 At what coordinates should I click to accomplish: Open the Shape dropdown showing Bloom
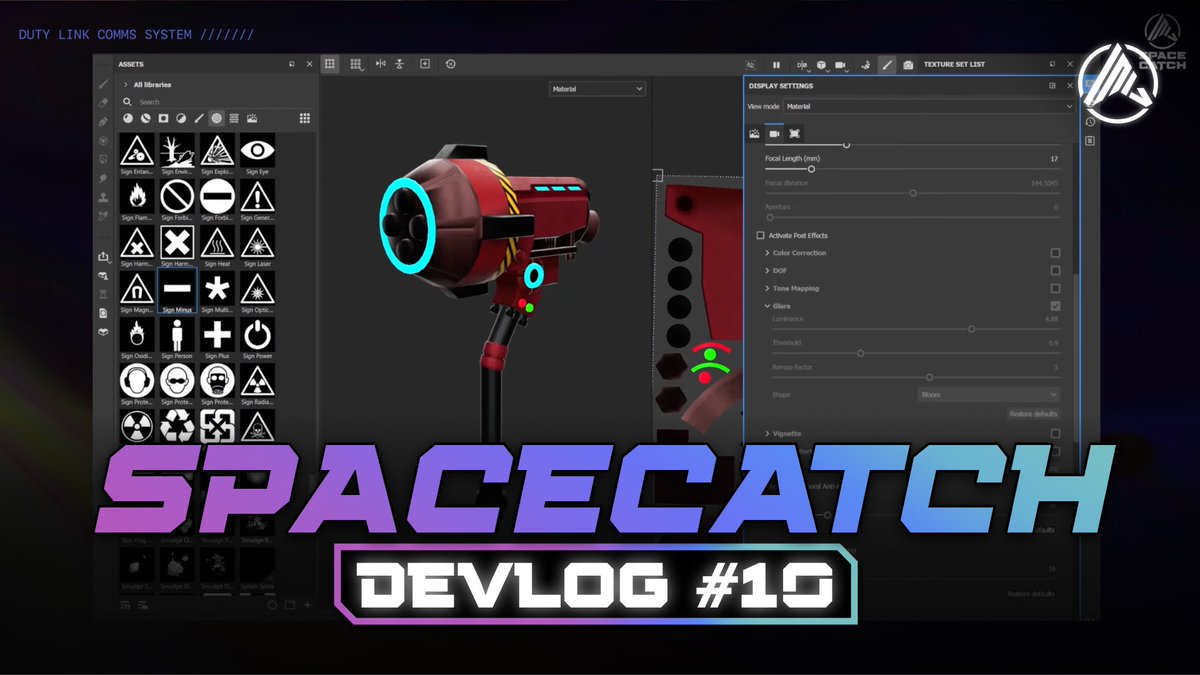click(x=988, y=395)
